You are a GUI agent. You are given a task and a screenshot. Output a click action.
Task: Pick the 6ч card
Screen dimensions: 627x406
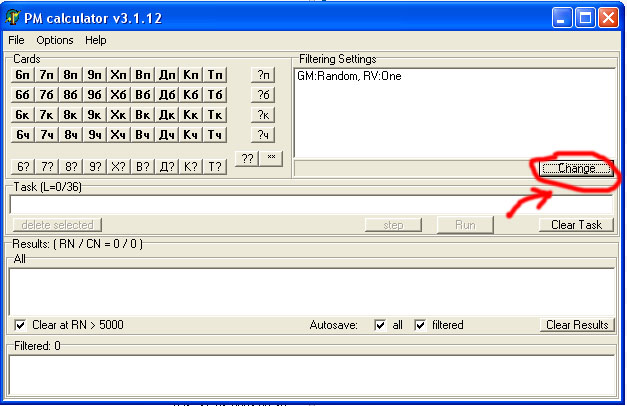pyautogui.click(x=23, y=135)
